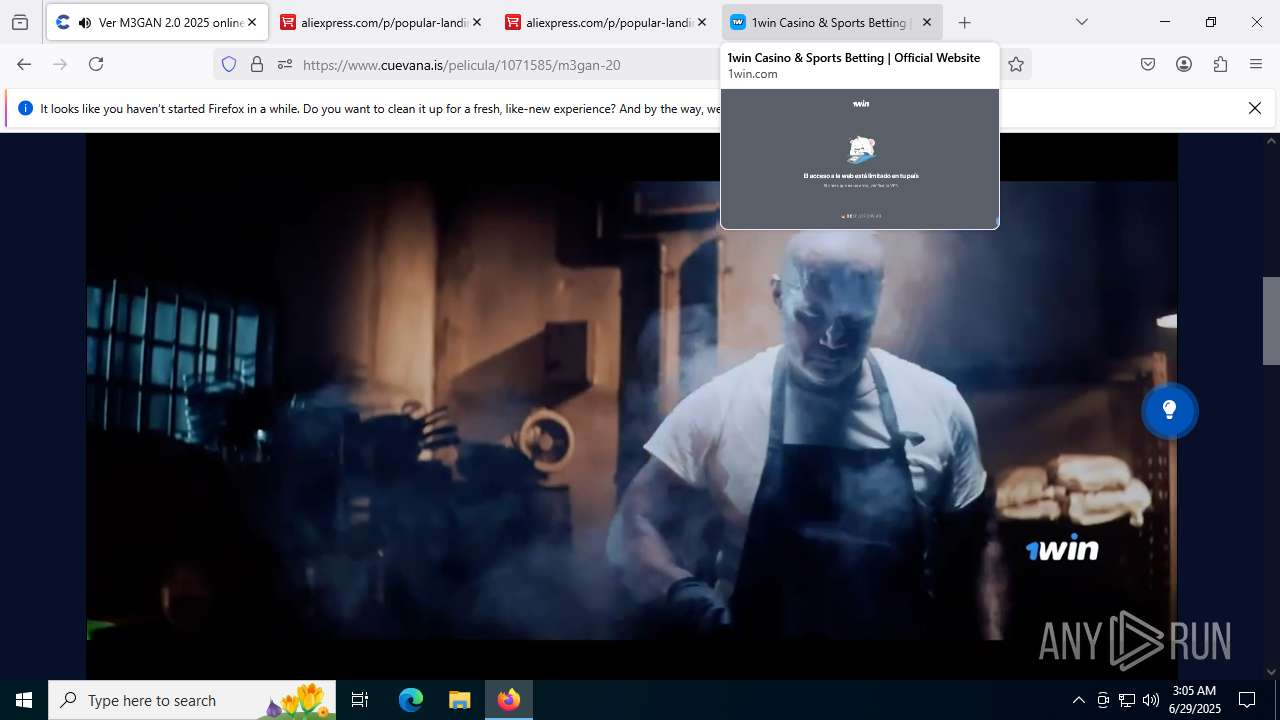This screenshot has width=1280, height=720.
Task: Launch Microsoft Edge from taskbar
Action: tap(411, 700)
